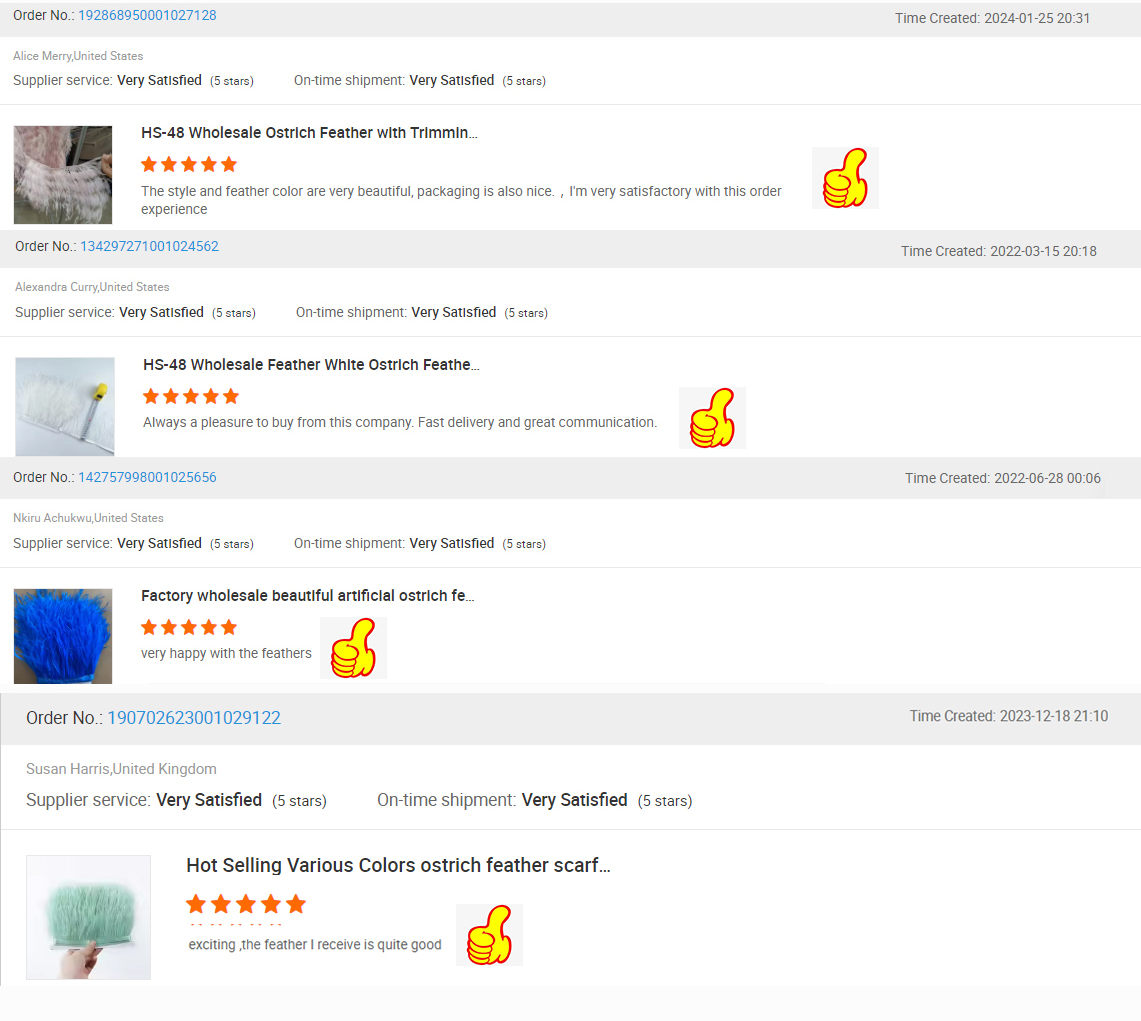Open the mint green feather trim thumbnail

88,917
